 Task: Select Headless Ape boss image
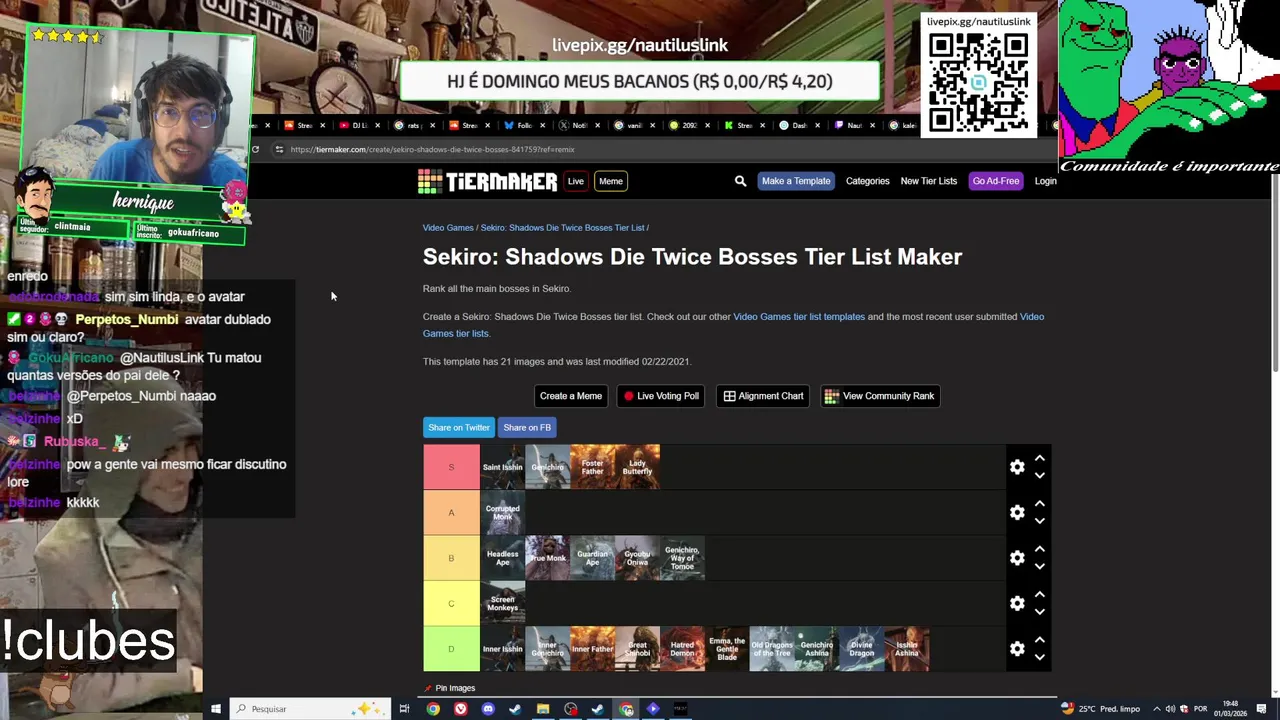click(502, 558)
